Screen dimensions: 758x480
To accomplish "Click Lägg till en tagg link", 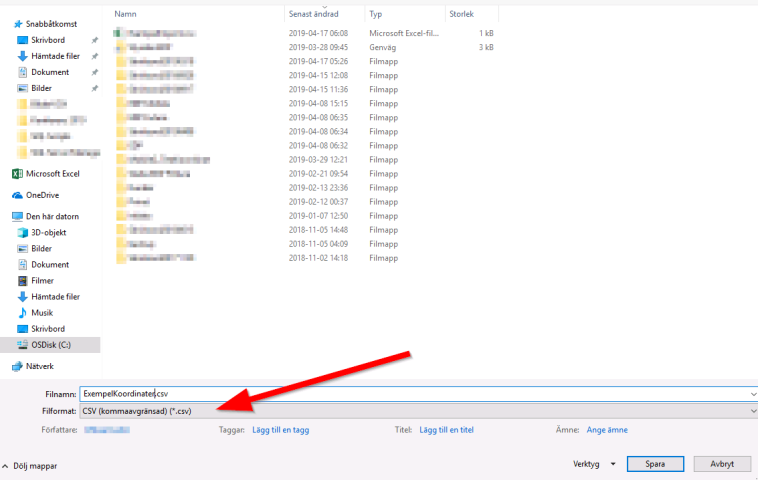I will [x=281, y=430].
